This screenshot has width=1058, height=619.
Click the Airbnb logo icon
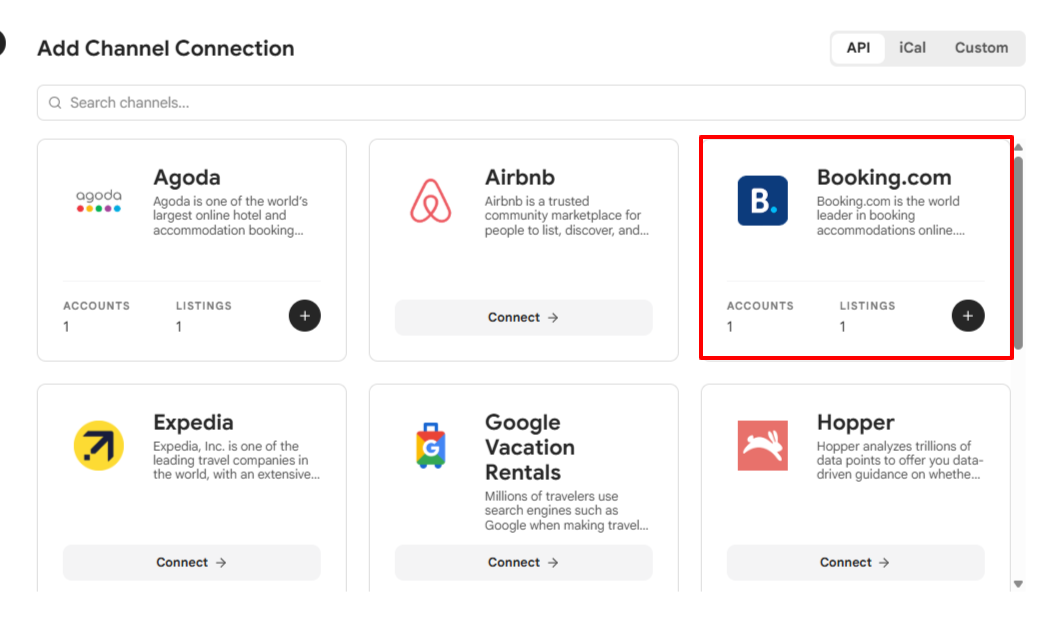pos(430,200)
